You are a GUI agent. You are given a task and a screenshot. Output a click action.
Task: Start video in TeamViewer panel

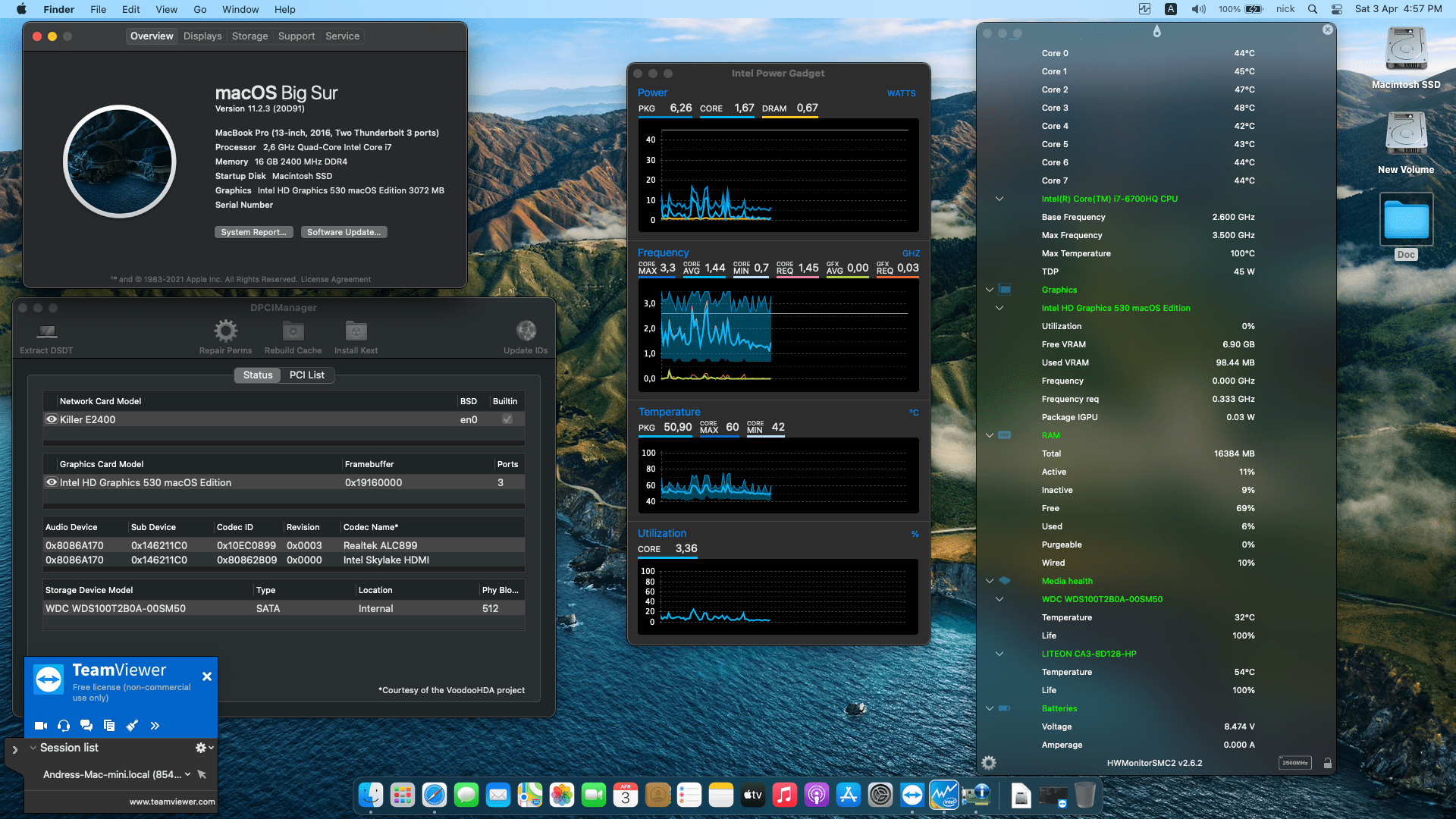point(41,726)
